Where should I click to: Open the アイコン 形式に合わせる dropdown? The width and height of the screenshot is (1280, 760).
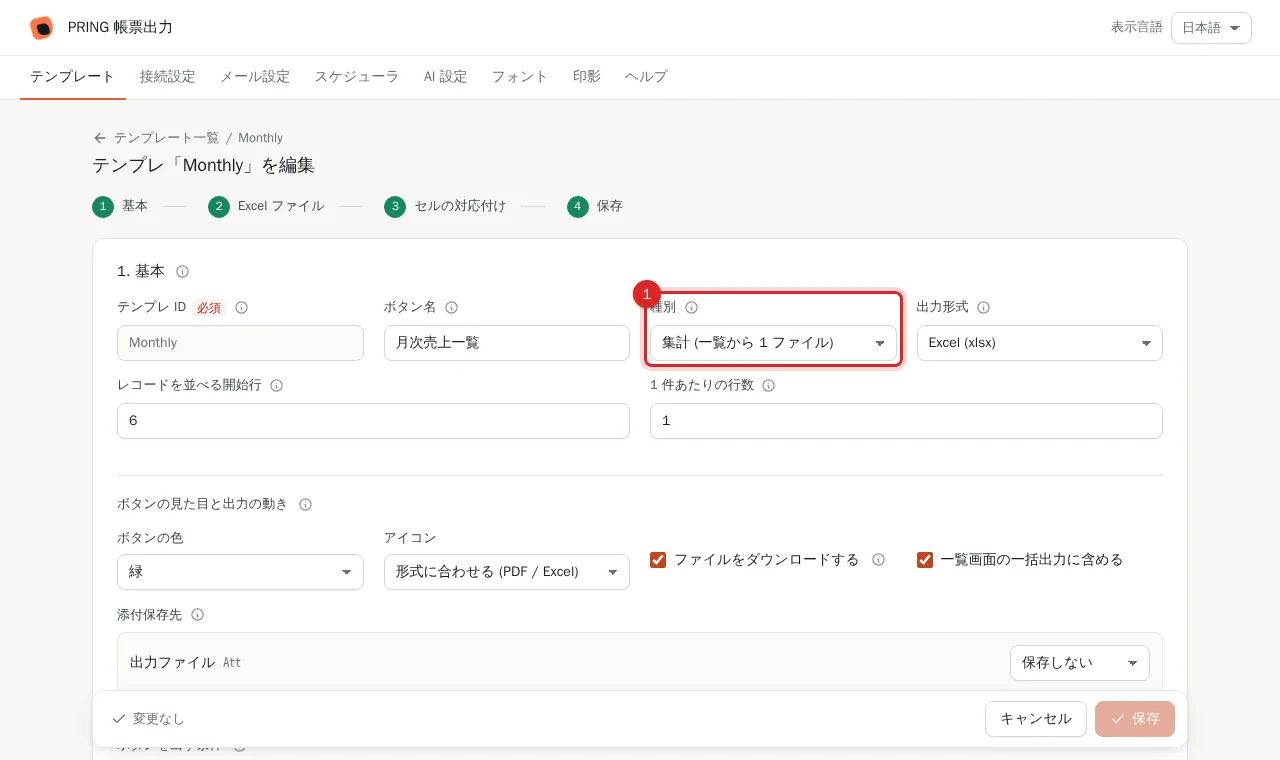coord(507,572)
